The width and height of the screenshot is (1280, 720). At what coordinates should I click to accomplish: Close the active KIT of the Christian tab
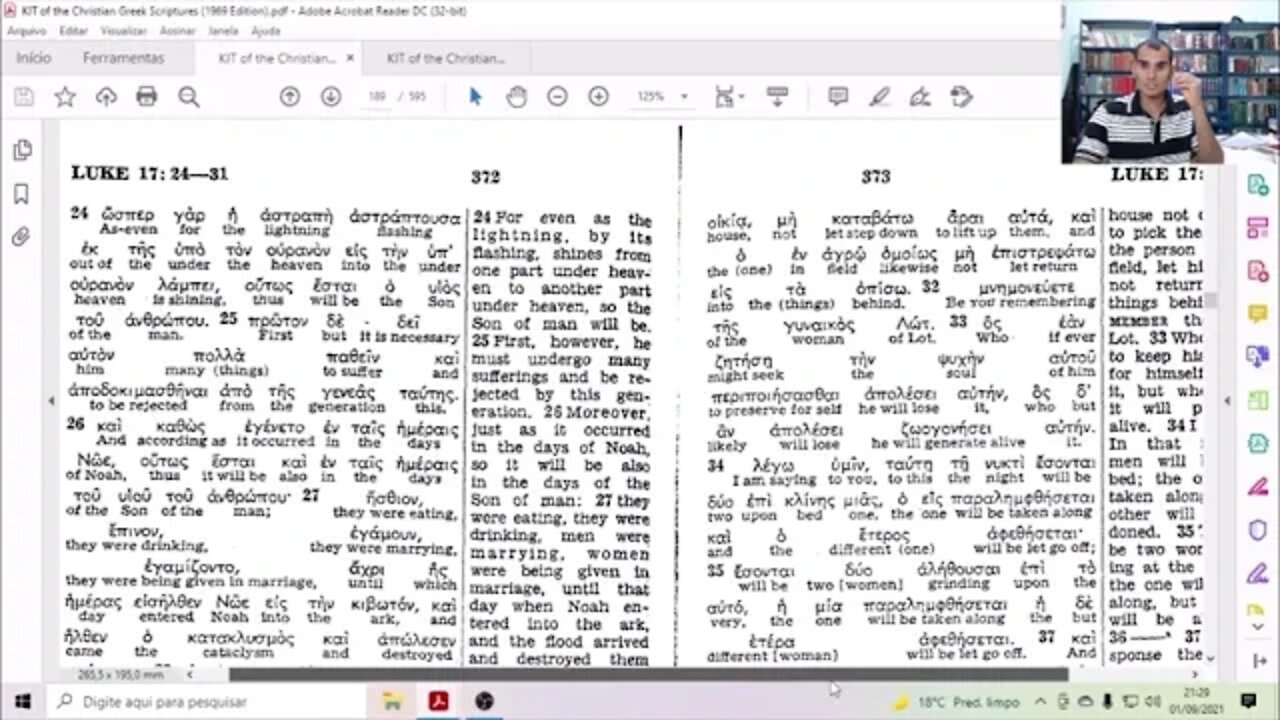pos(350,58)
